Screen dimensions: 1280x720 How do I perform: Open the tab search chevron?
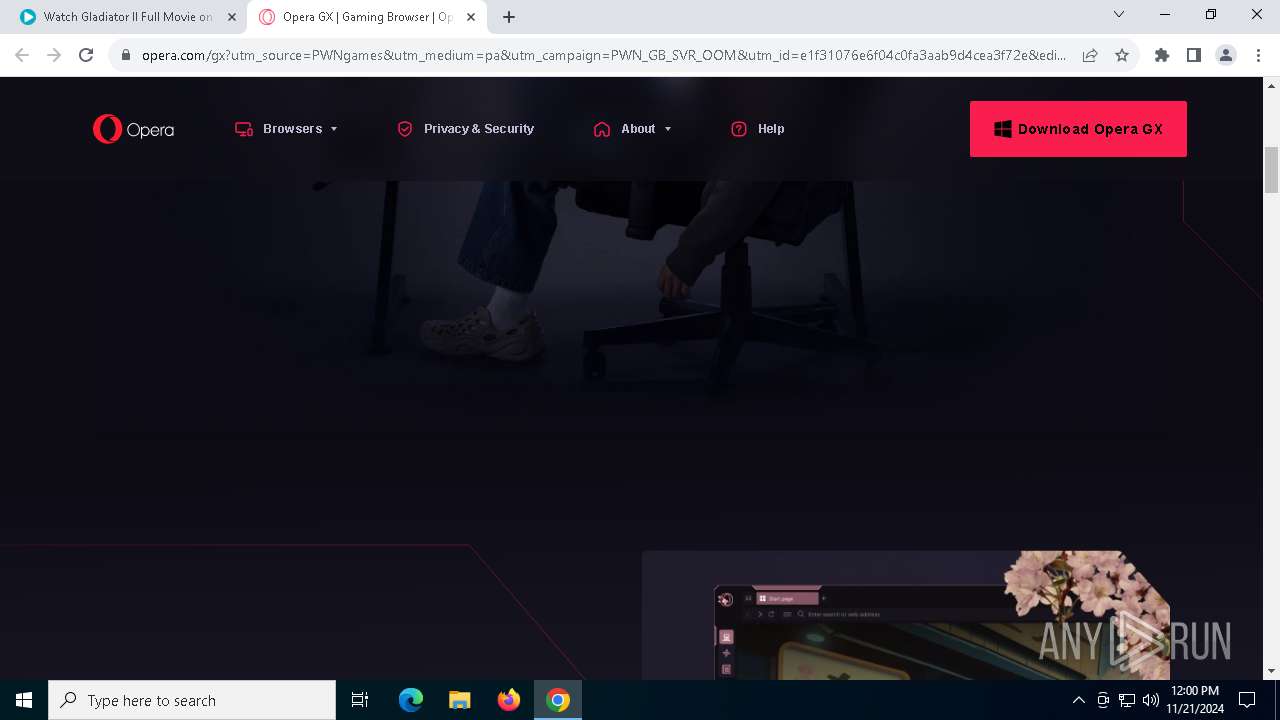(1119, 15)
